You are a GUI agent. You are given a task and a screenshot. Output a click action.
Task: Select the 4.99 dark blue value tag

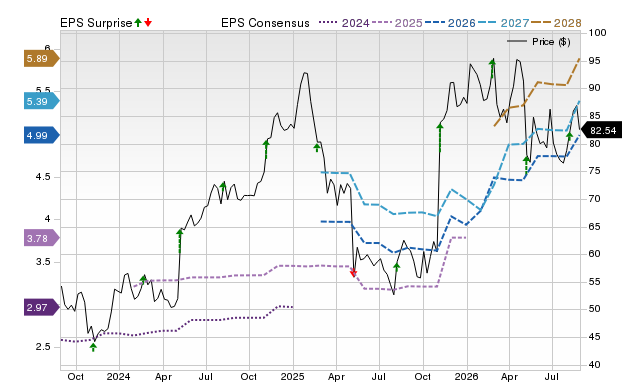pyautogui.click(x=42, y=135)
